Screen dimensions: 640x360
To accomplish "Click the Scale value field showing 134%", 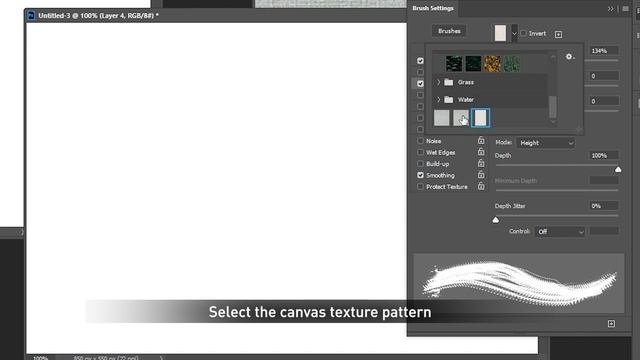I will (x=603, y=51).
